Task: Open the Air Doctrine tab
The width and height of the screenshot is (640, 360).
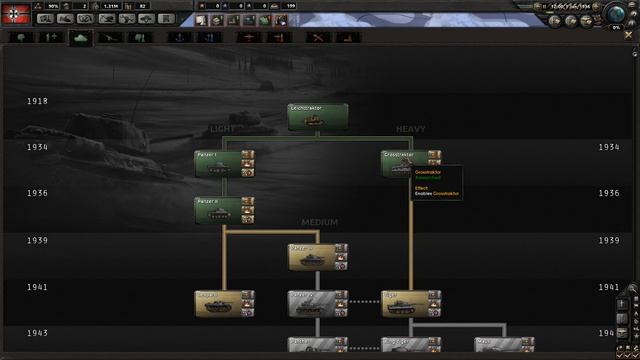Action: coord(279,38)
